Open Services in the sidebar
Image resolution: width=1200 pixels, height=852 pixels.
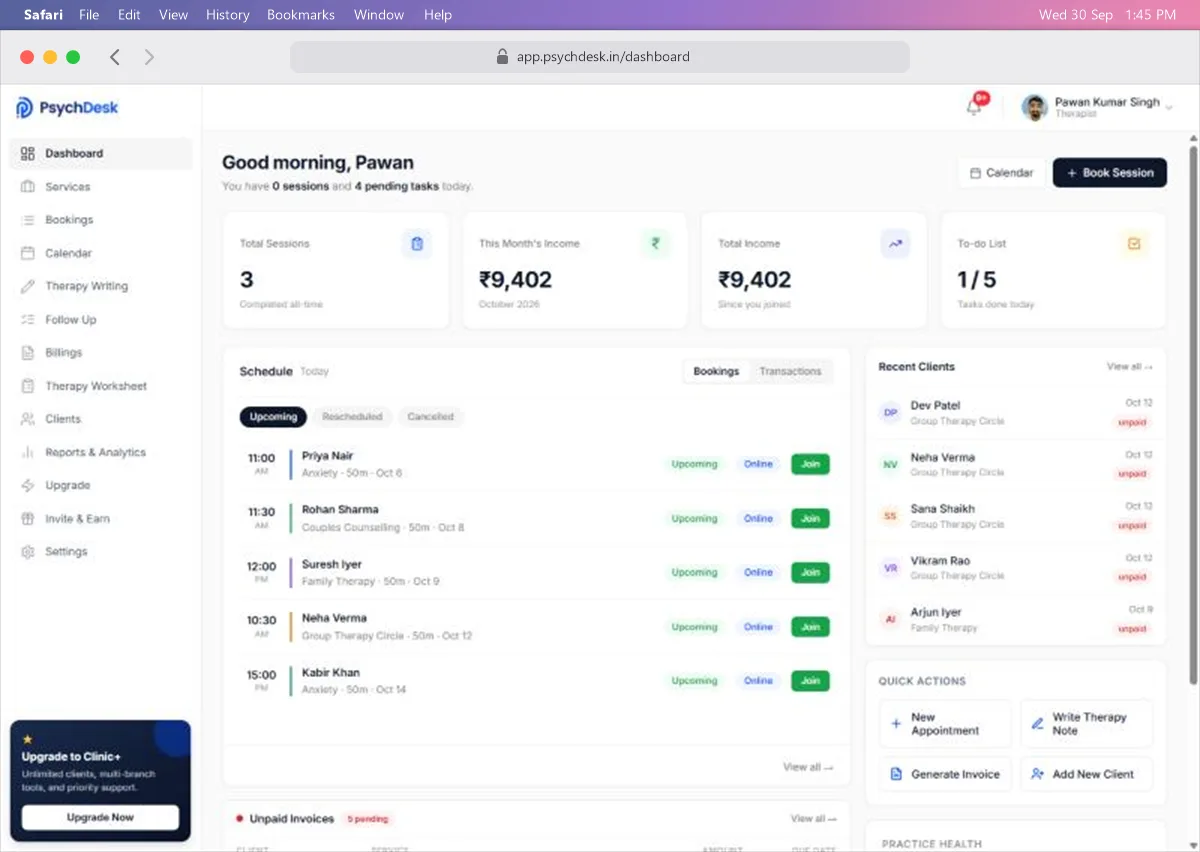(x=100, y=187)
